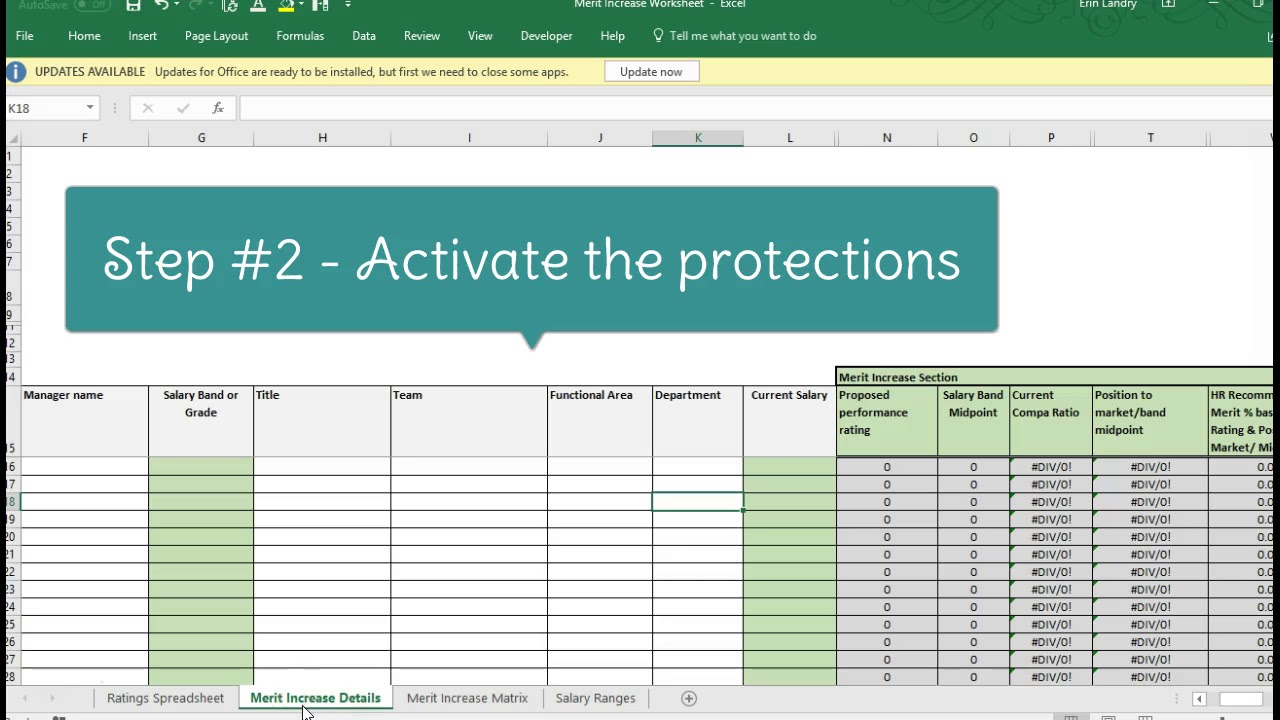Screen dimensions: 1280x720
Task: Open the Help ribbon tab
Action: (613, 36)
